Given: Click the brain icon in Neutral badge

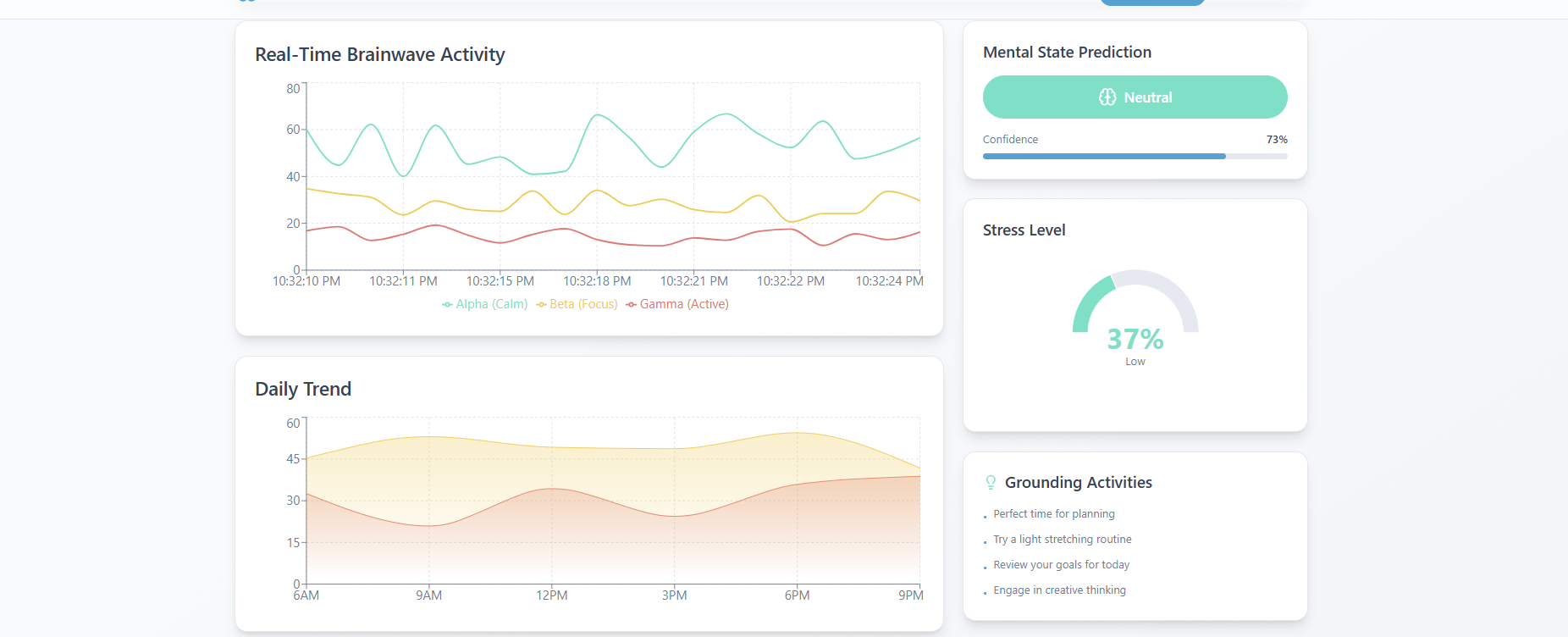Looking at the screenshot, I should [1107, 97].
